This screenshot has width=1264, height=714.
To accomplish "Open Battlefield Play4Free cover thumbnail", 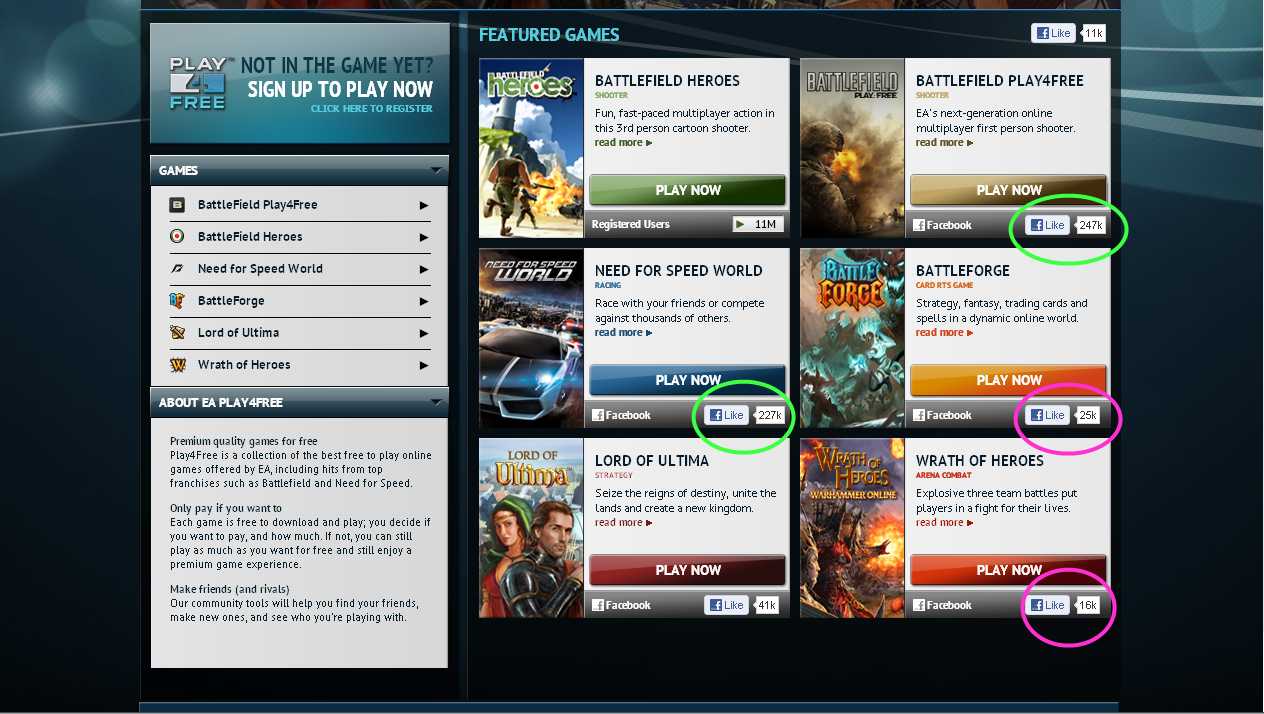I will pos(852,148).
